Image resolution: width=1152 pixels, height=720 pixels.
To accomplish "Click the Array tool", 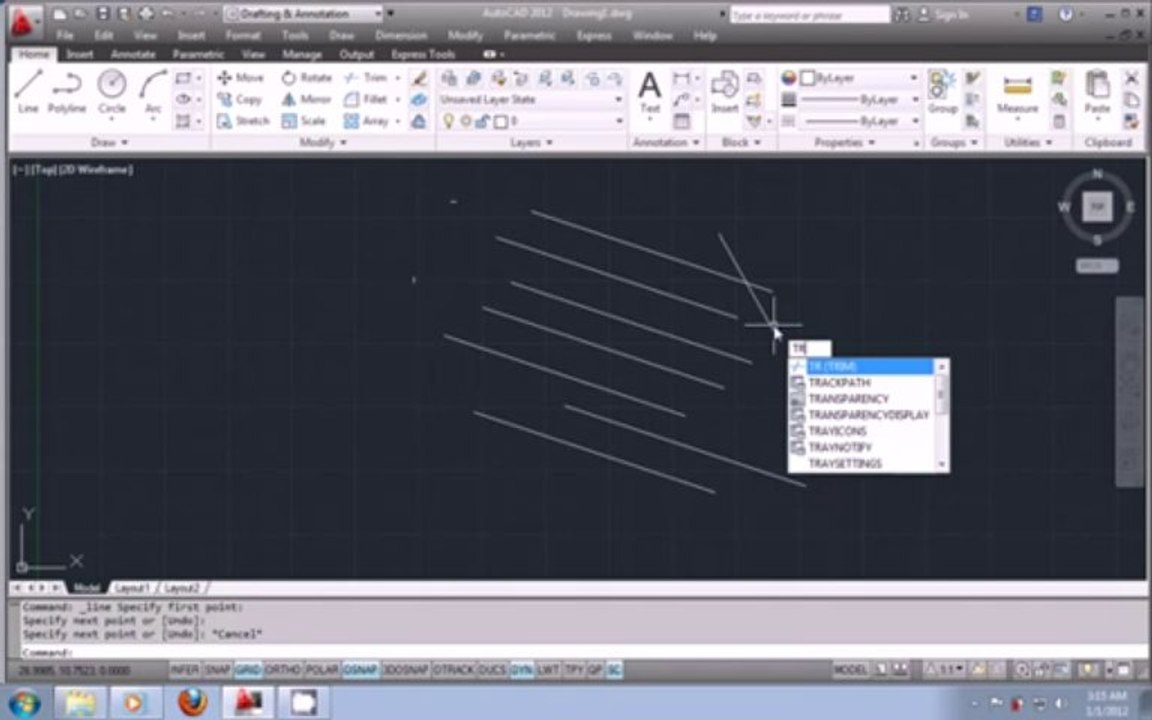I will (x=366, y=120).
